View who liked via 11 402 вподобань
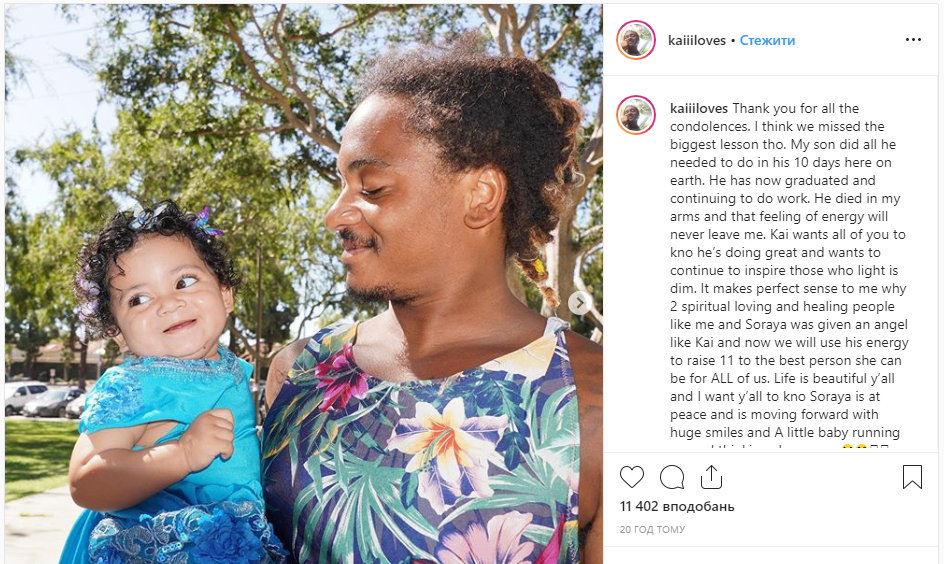Screen dimensions: 944x564 click(677, 506)
